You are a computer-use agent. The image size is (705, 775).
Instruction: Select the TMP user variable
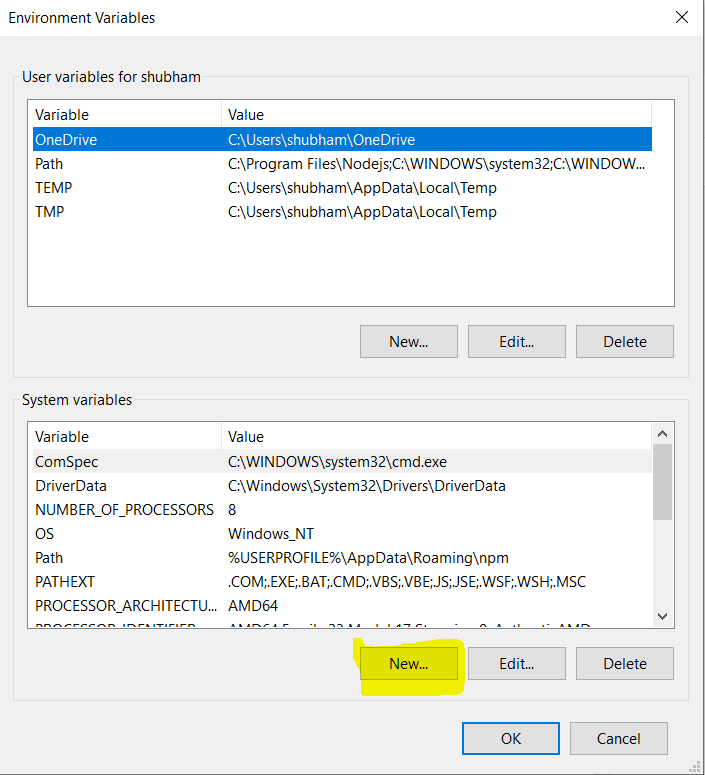click(x=342, y=212)
